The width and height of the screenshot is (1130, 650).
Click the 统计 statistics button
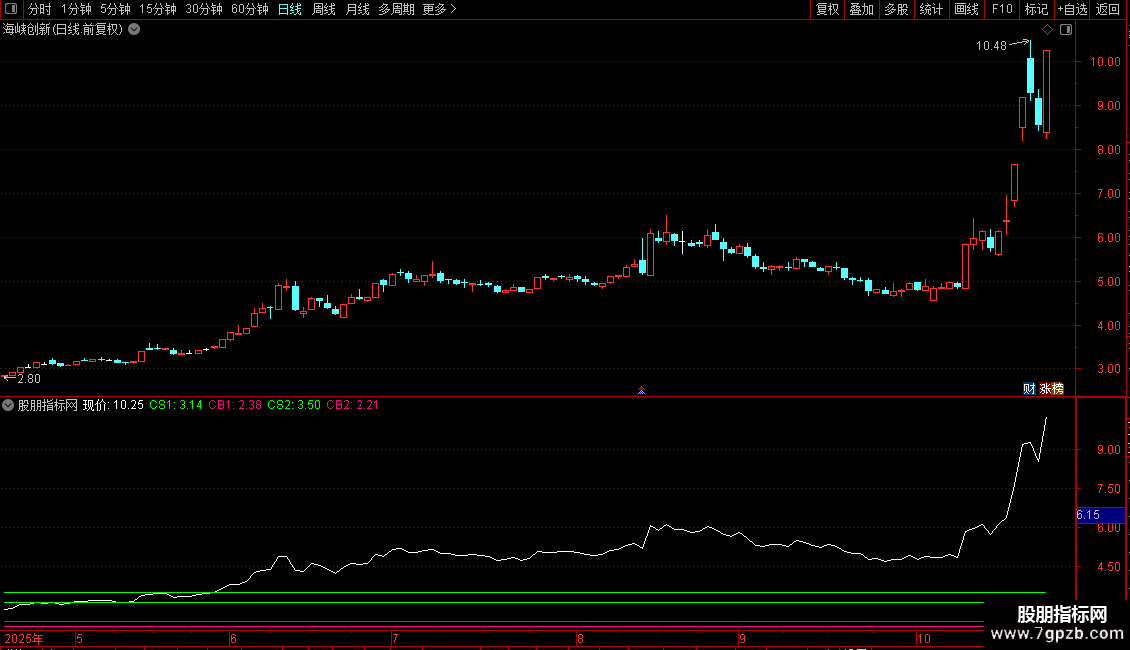pyautogui.click(x=931, y=9)
